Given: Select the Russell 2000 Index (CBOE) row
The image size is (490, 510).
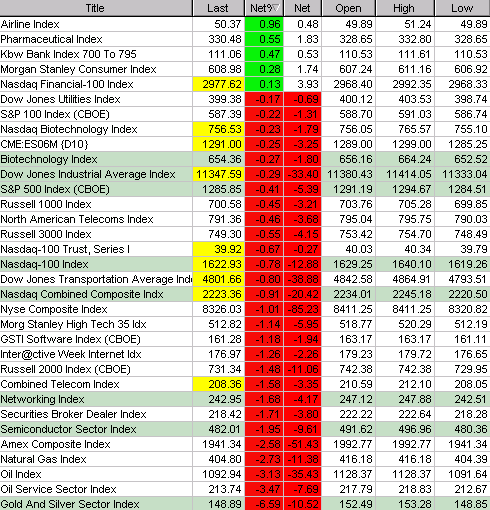Looking at the screenshot, I should [245, 369].
